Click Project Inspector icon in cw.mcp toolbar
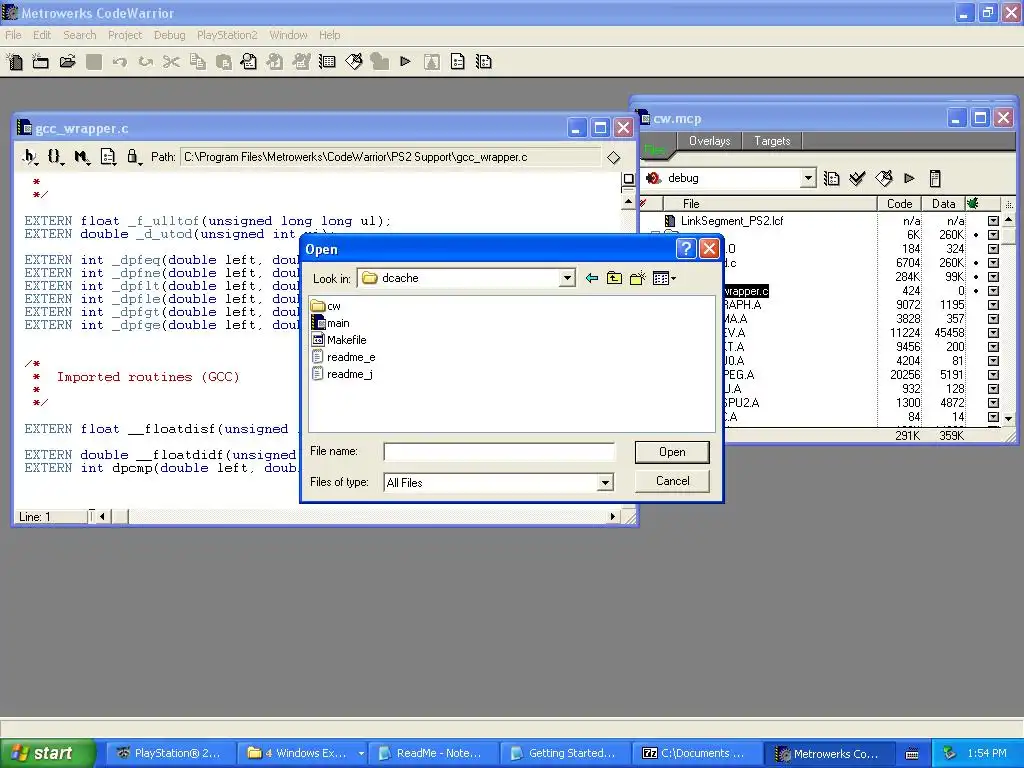The width and height of the screenshot is (1024, 768). click(x=935, y=178)
